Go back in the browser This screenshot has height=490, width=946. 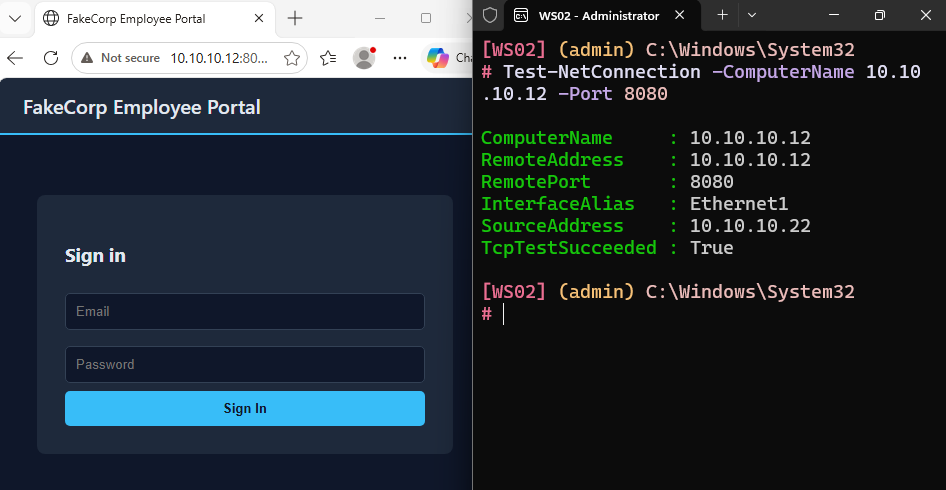14,58
